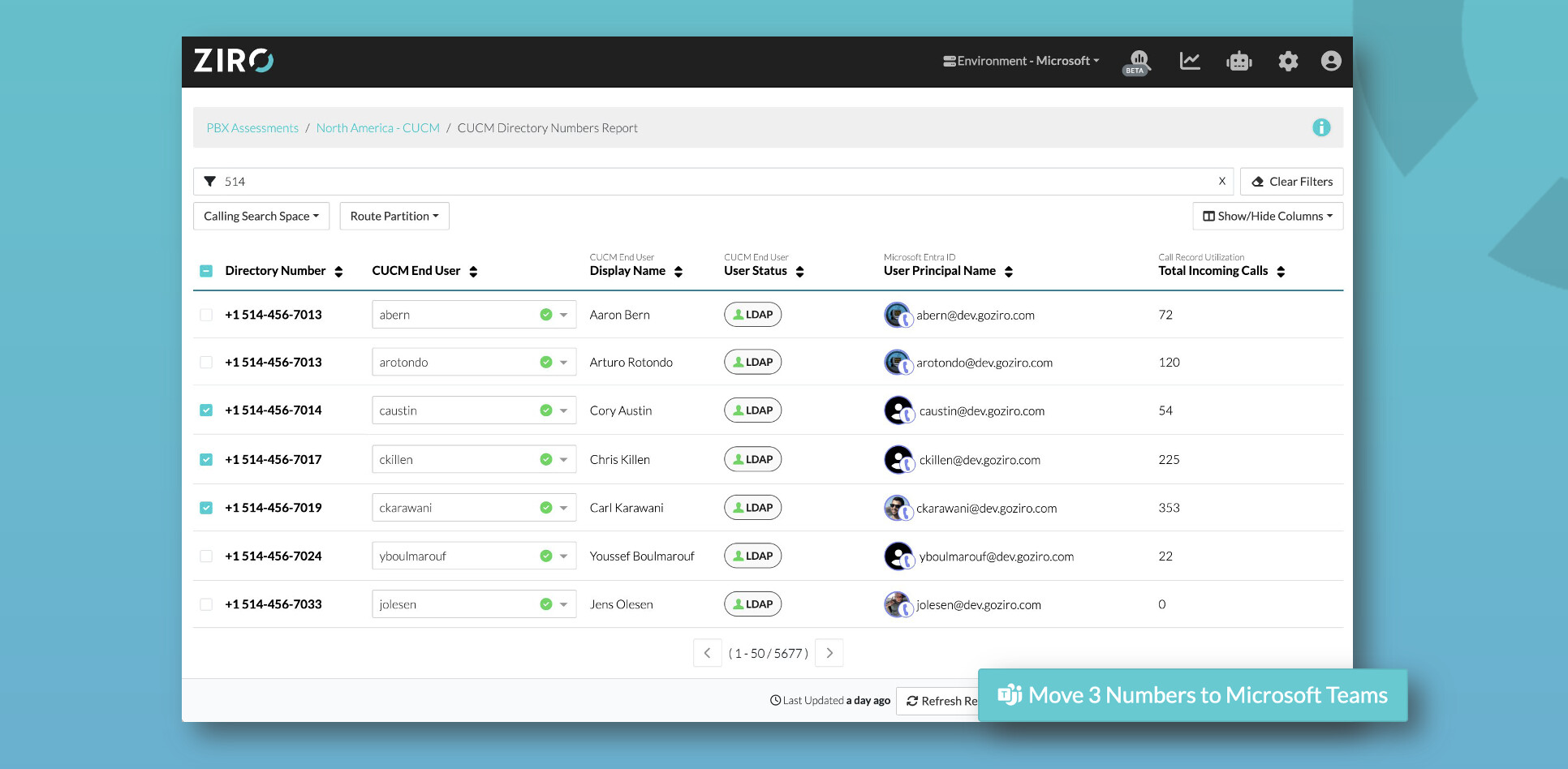This screenshot has width=1568, height=769.
Task: Go to next page of results
Action: (829, 653)
